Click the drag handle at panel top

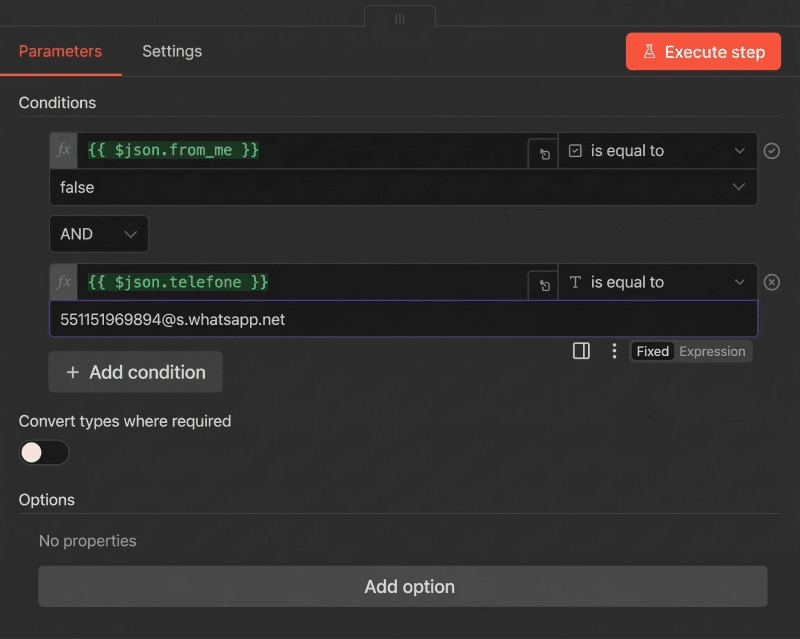point(400,18)
